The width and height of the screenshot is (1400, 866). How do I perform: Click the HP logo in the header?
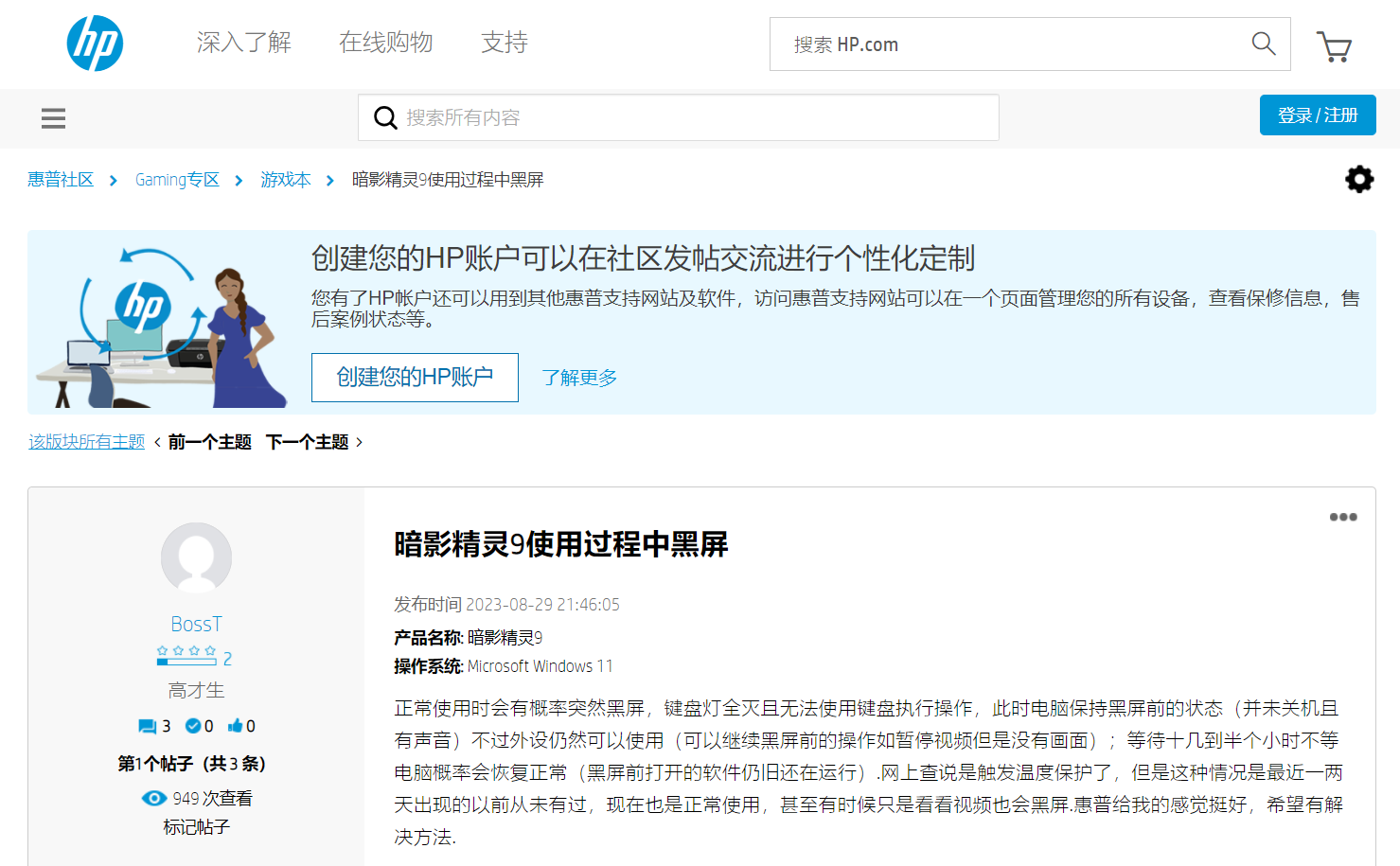(x=95, y=44)
